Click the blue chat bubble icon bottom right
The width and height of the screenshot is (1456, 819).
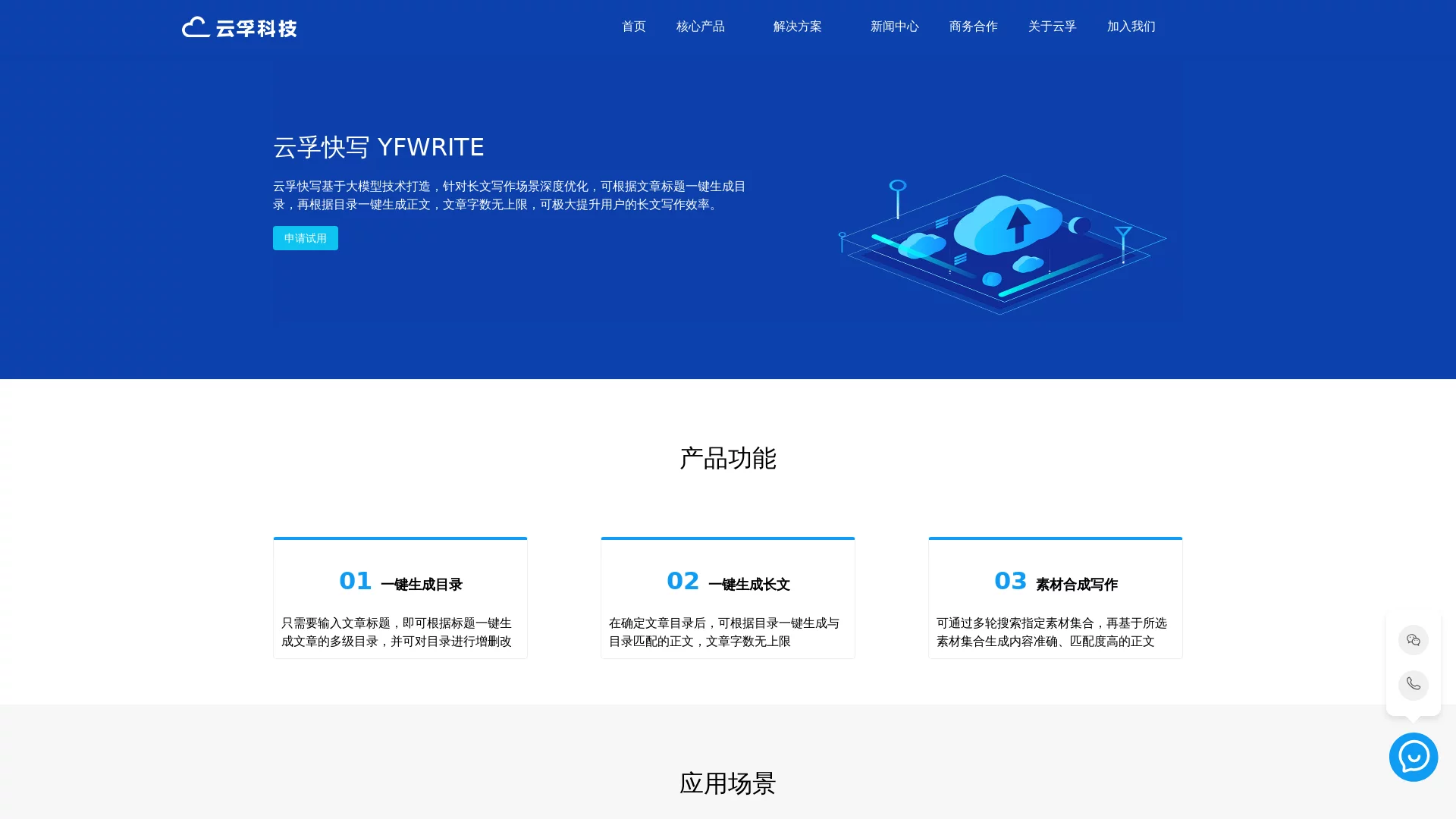point(1414,757)
